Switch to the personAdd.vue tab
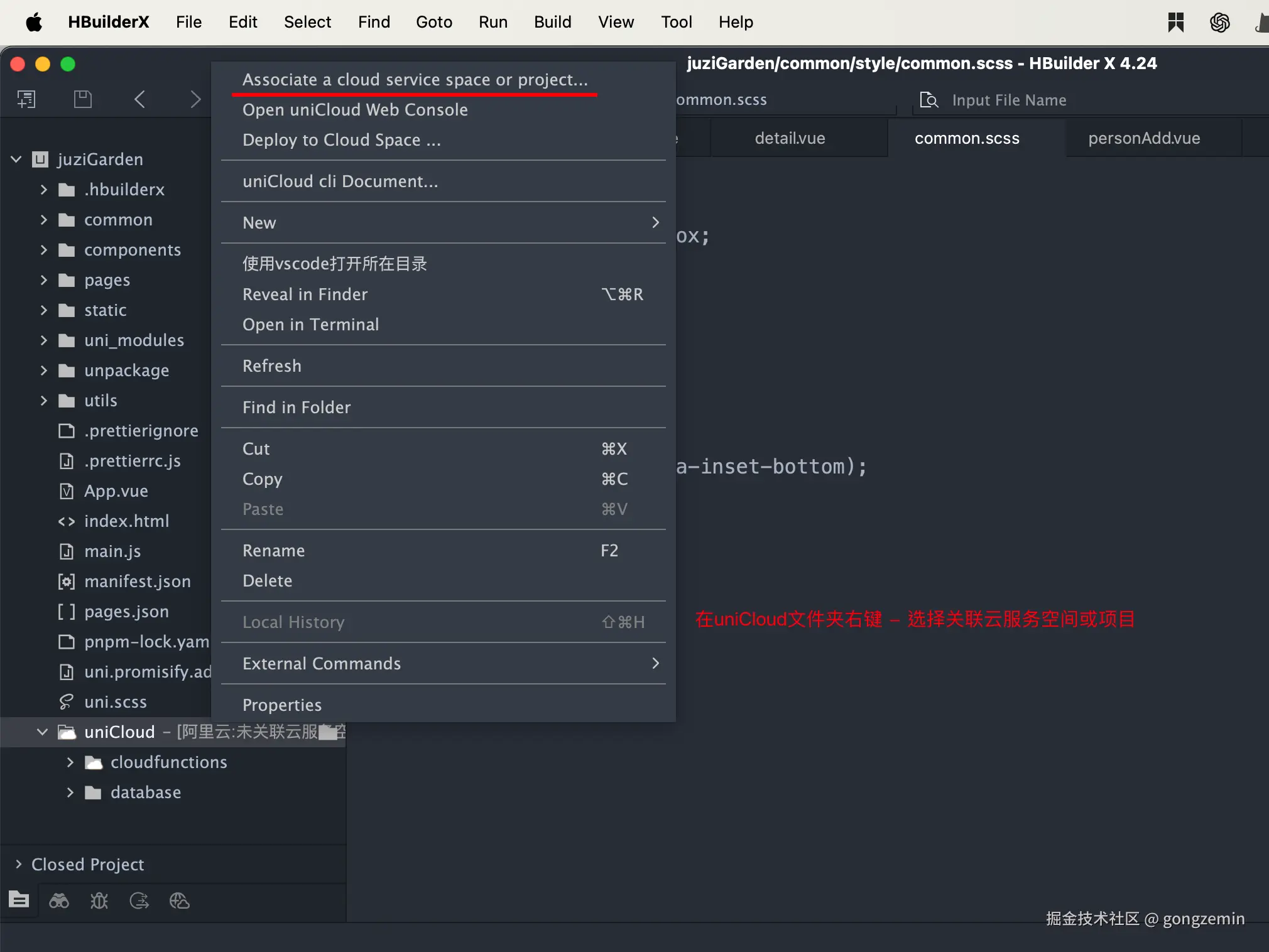Viewport: 1269px width, 952px height. (1143, 139)
